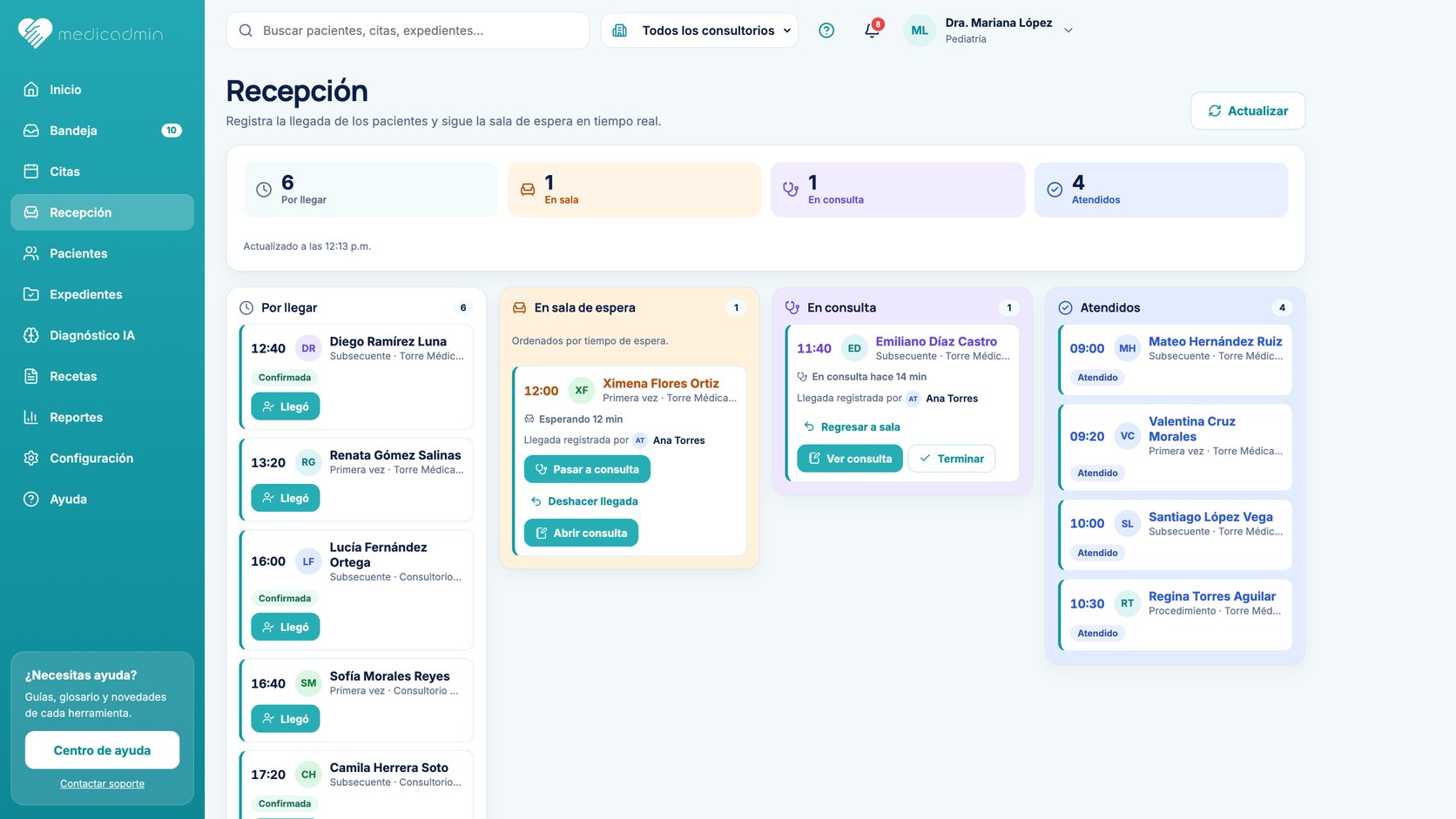Click Ver consulta for Emiliano

pos(849,459)
